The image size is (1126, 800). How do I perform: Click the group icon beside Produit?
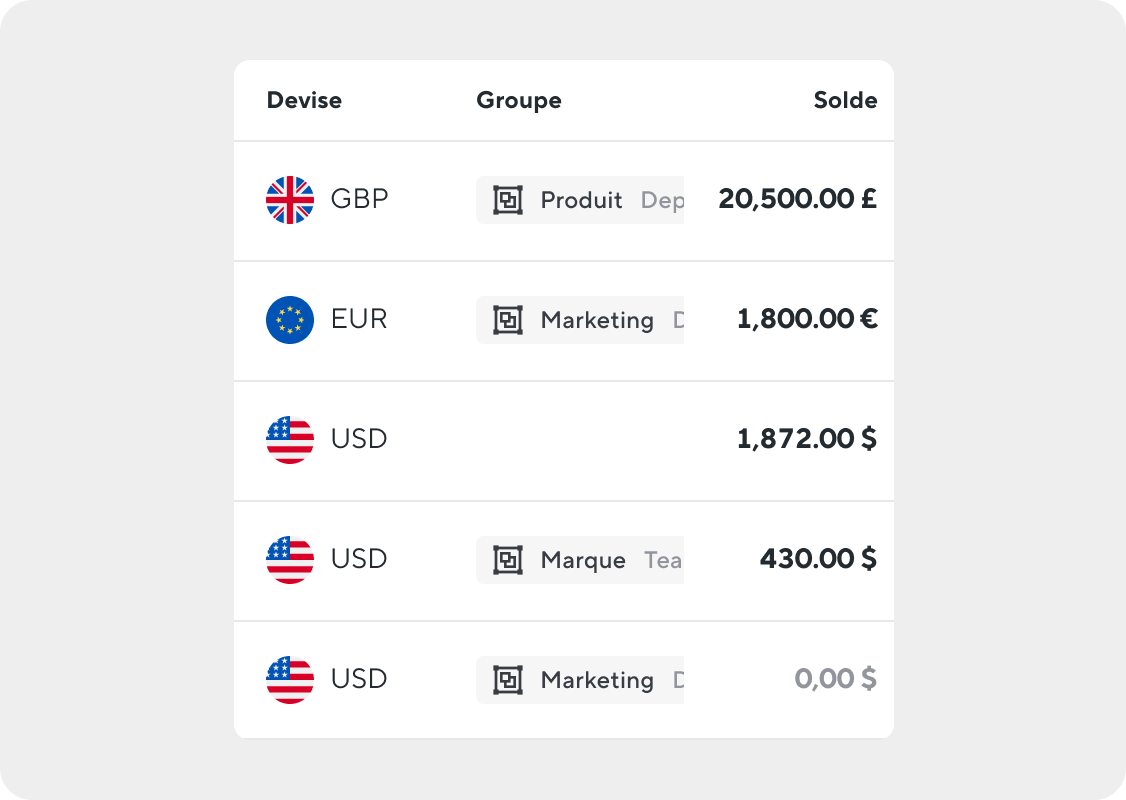click(x=508, y=200)
